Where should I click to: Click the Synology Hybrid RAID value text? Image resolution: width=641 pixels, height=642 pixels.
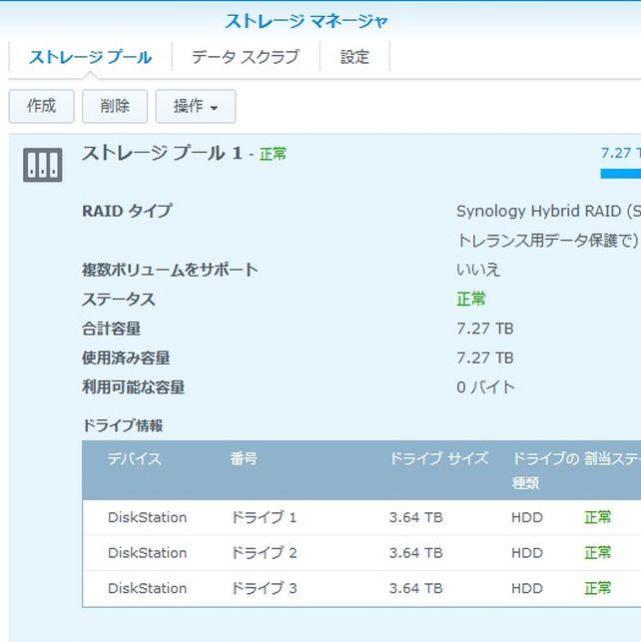point(548,211)
